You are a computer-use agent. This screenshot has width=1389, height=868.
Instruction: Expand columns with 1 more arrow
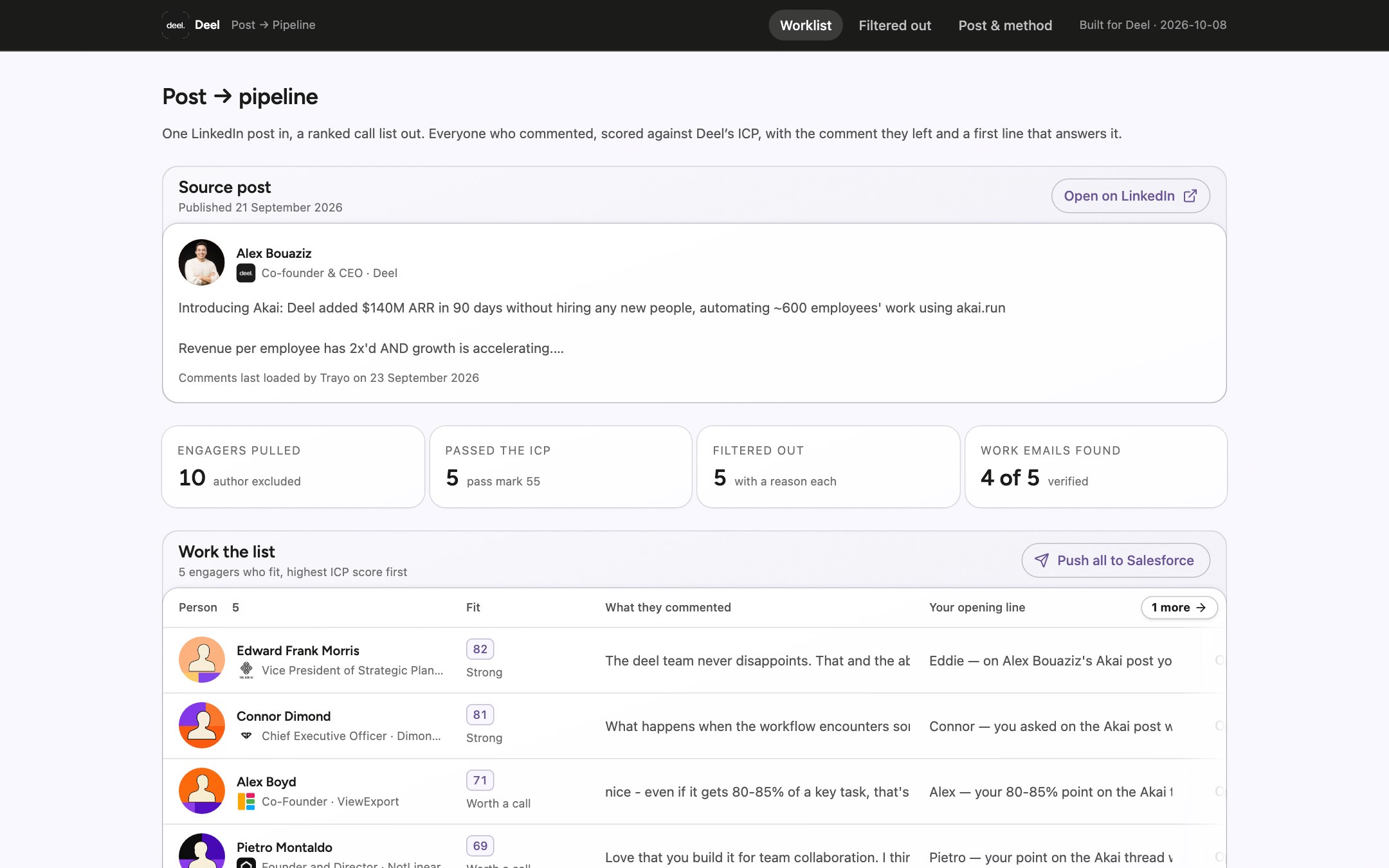click(x=1179, y=608)
